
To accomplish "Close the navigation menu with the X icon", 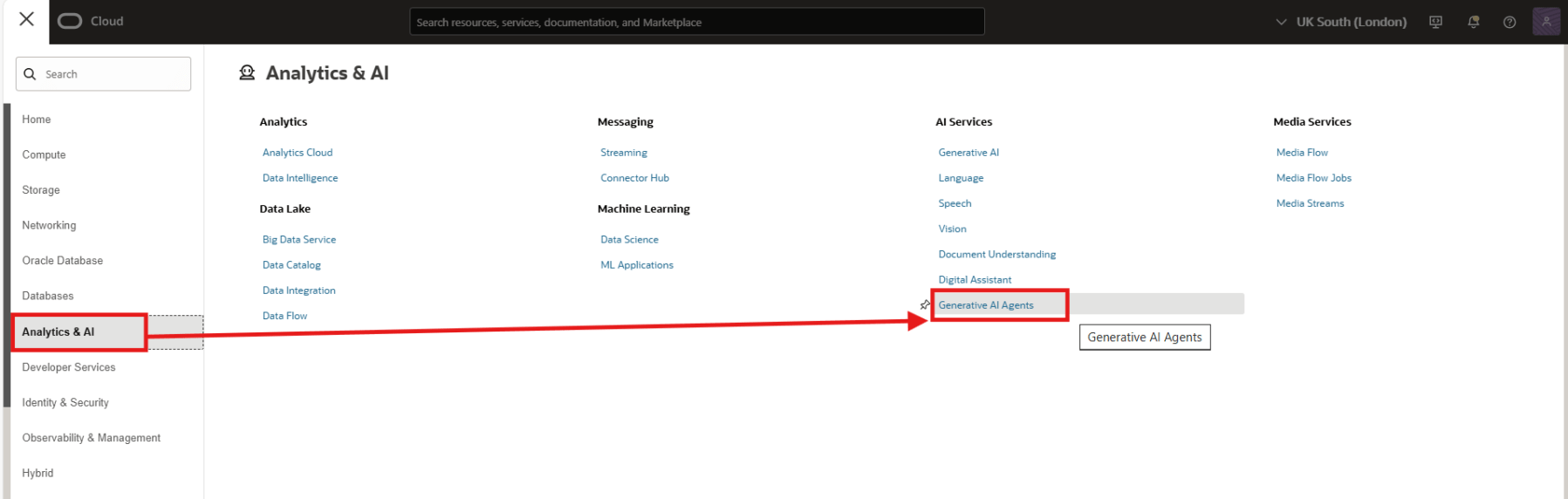I will click(26, 19).
